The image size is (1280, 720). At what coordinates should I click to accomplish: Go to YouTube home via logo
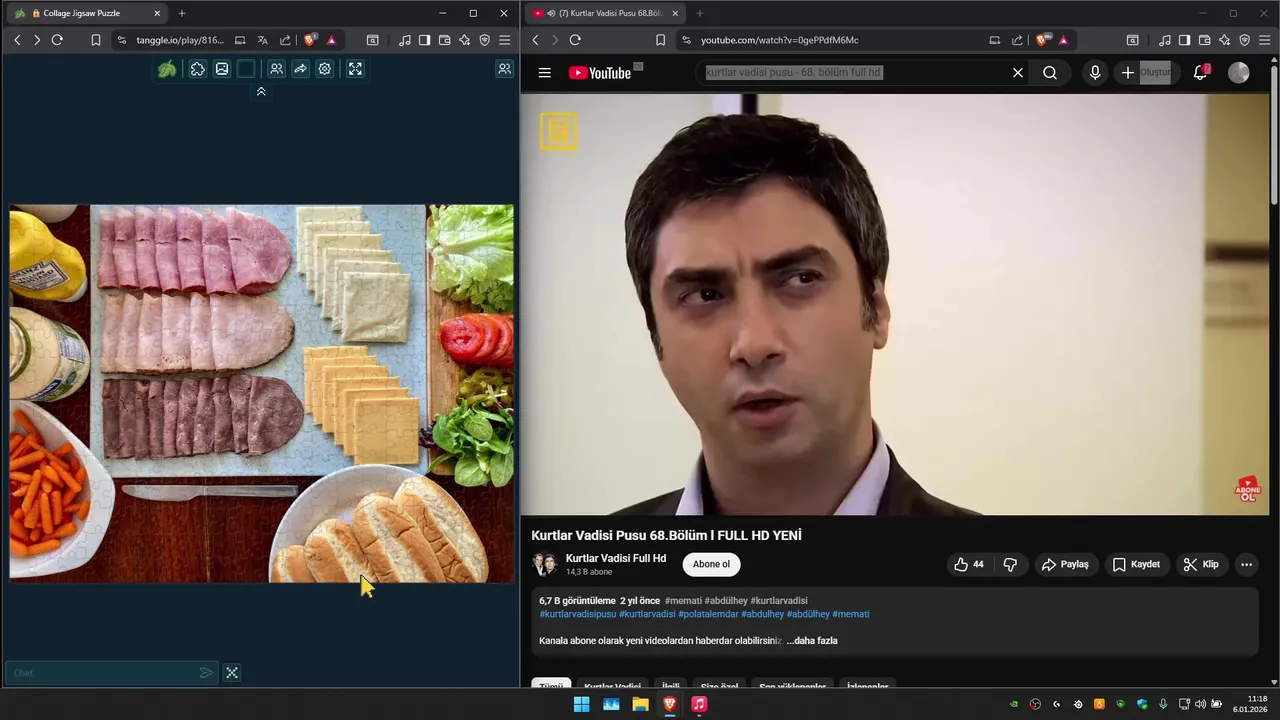[x=600, y=73]
